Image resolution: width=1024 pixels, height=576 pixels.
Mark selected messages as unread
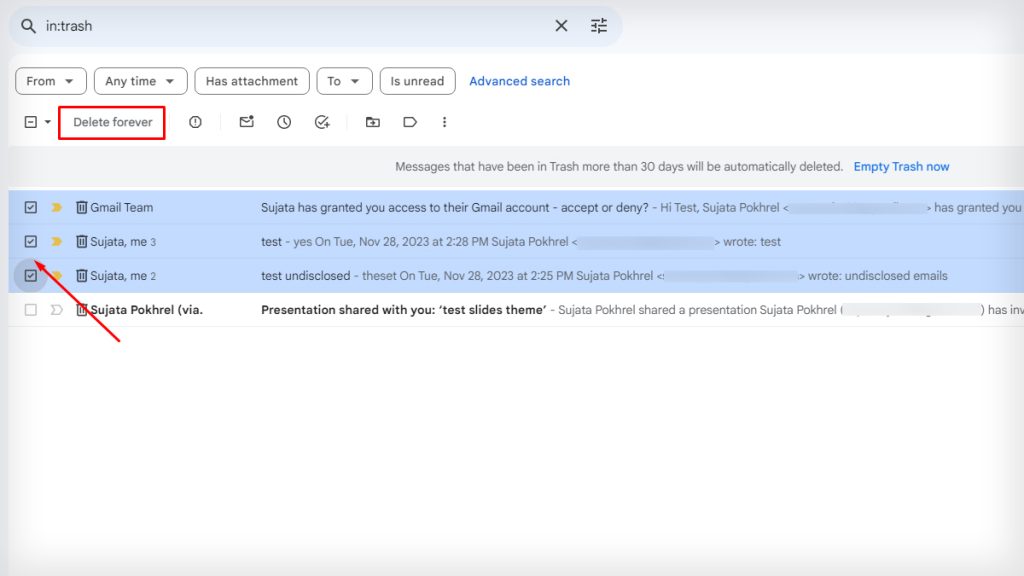pos(246,121)
